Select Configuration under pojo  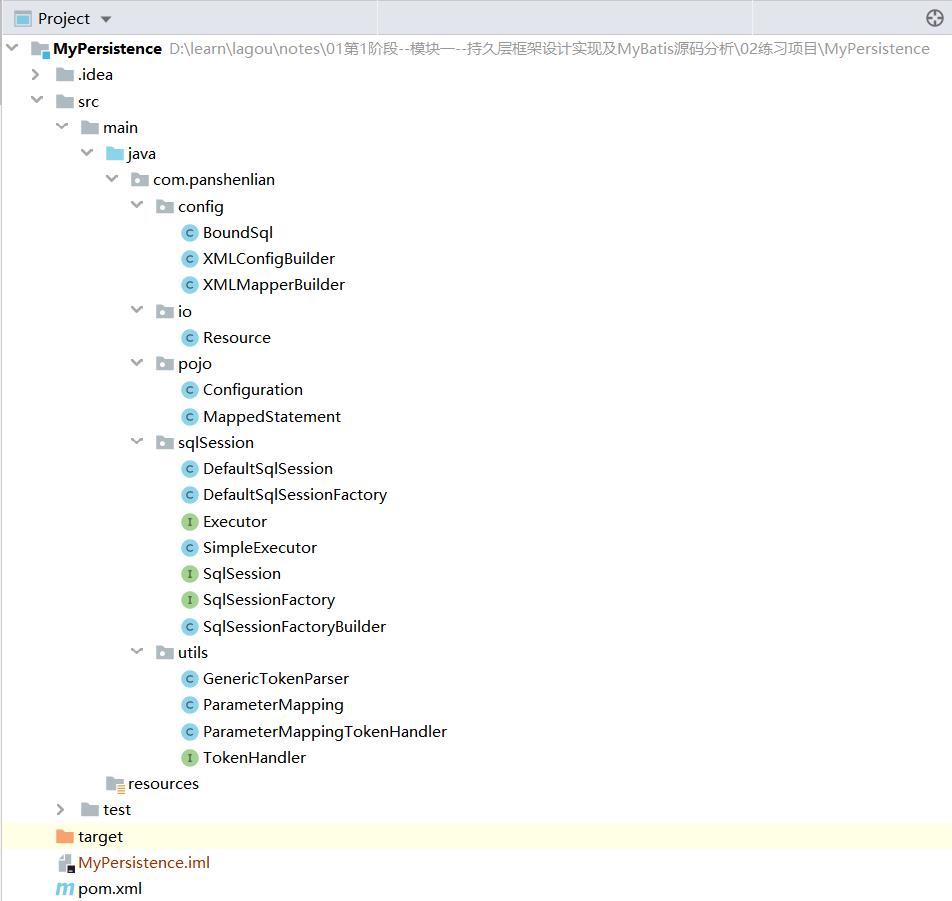click(x=253, y=390)
